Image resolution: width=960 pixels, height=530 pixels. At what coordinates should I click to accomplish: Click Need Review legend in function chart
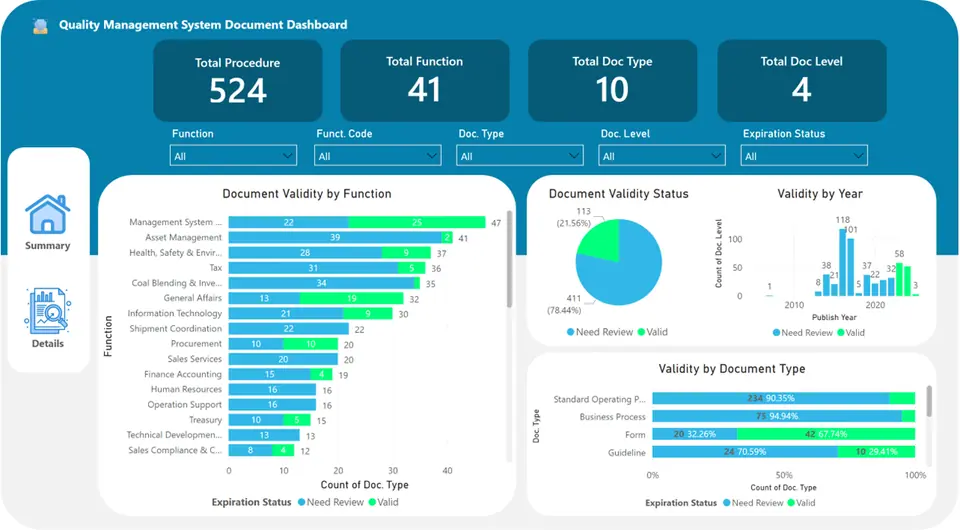pos(331,502)
